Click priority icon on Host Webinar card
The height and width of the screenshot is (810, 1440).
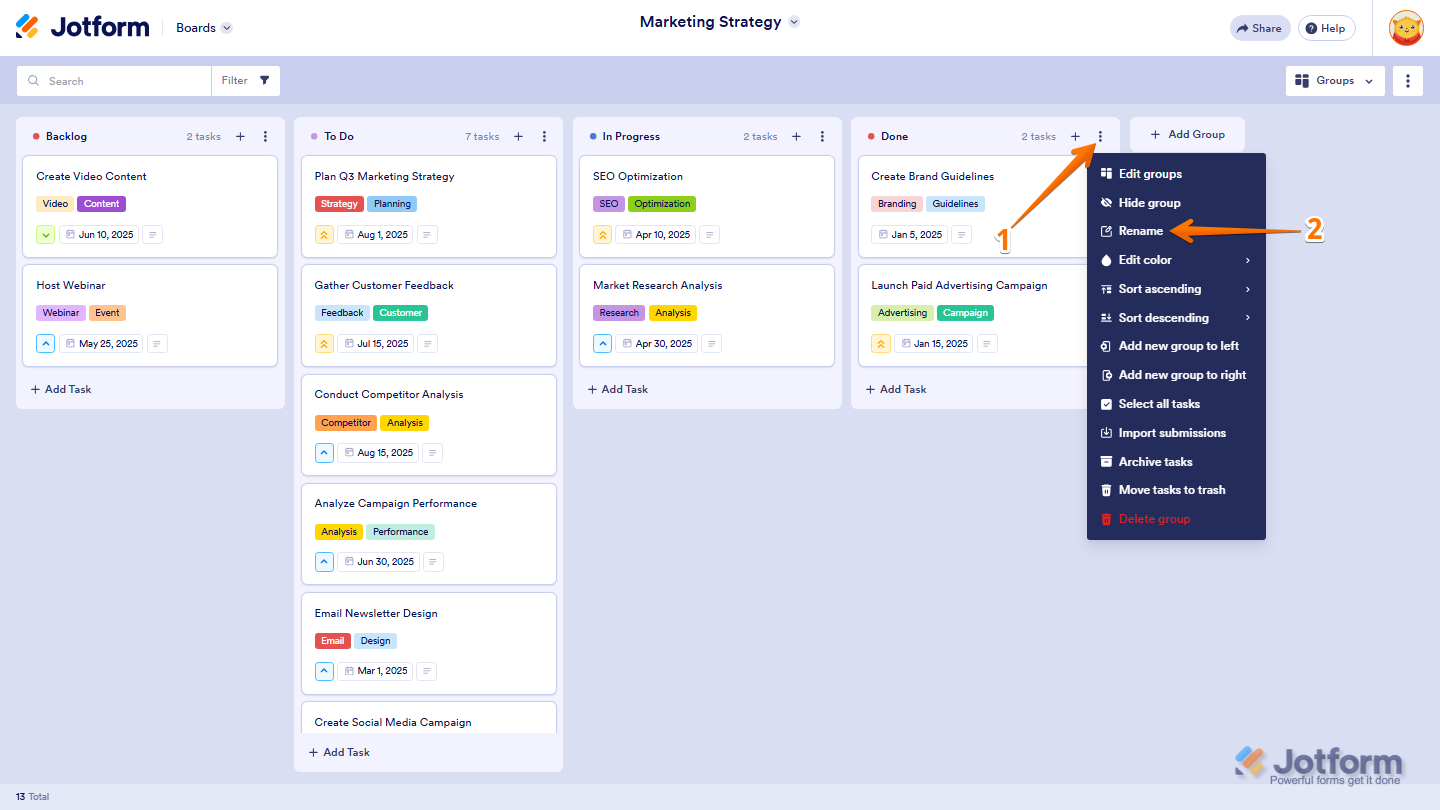[46, 344]
